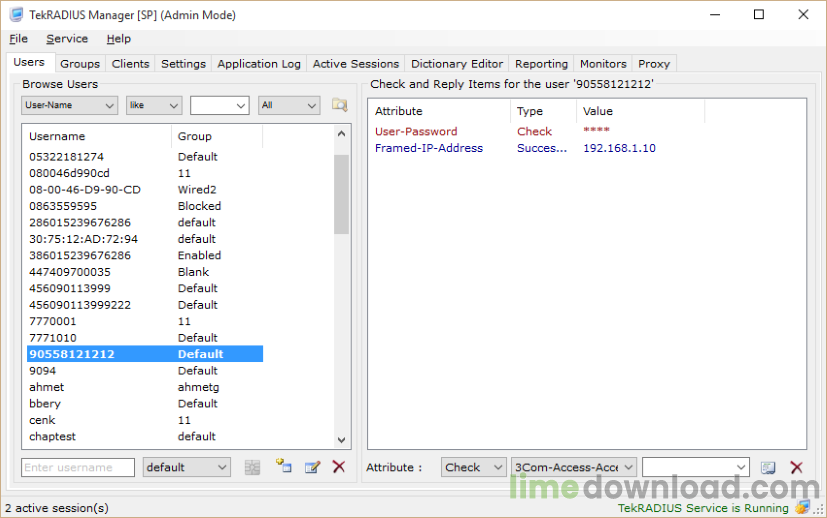Expand the Check attribute type dropdown
This screenshot has width=827, height=518.
(x=474, y=467)
